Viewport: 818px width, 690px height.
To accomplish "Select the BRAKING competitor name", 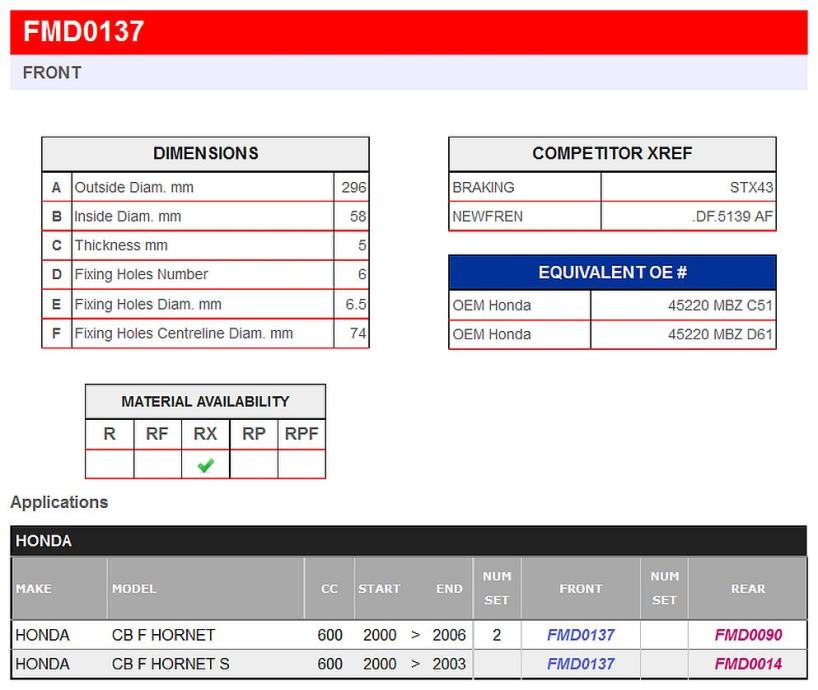I will point(484,187).
